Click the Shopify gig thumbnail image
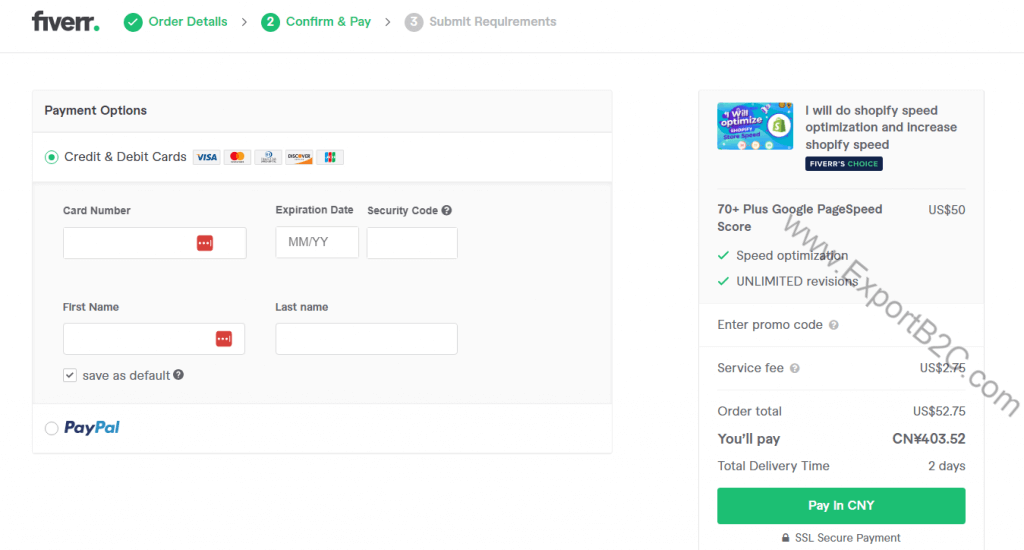The image size is (1024, 550). tap(755, 126)
